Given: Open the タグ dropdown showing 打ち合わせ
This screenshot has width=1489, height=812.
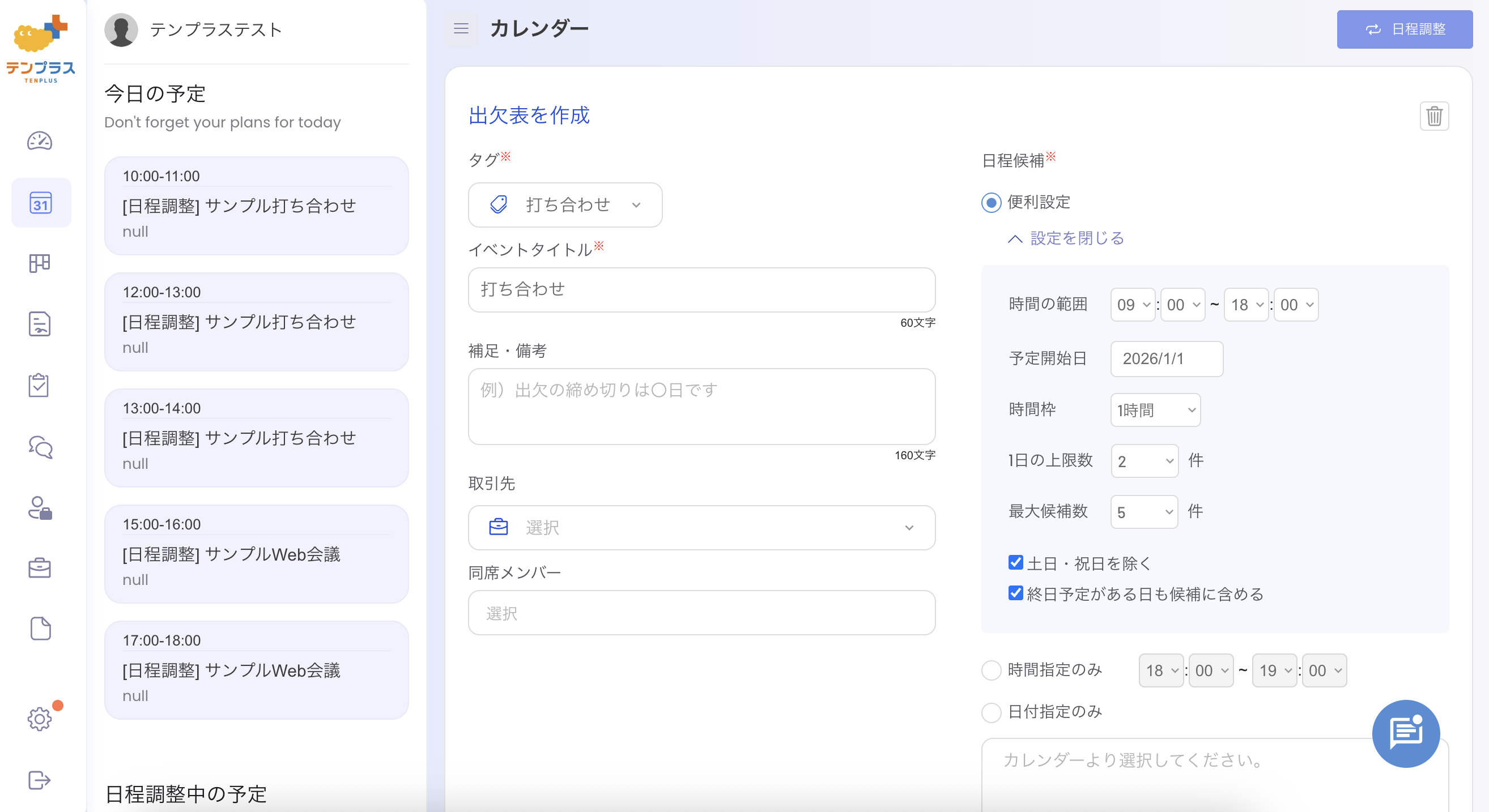Looking at the screenshot, I should [x=565, y=205].
